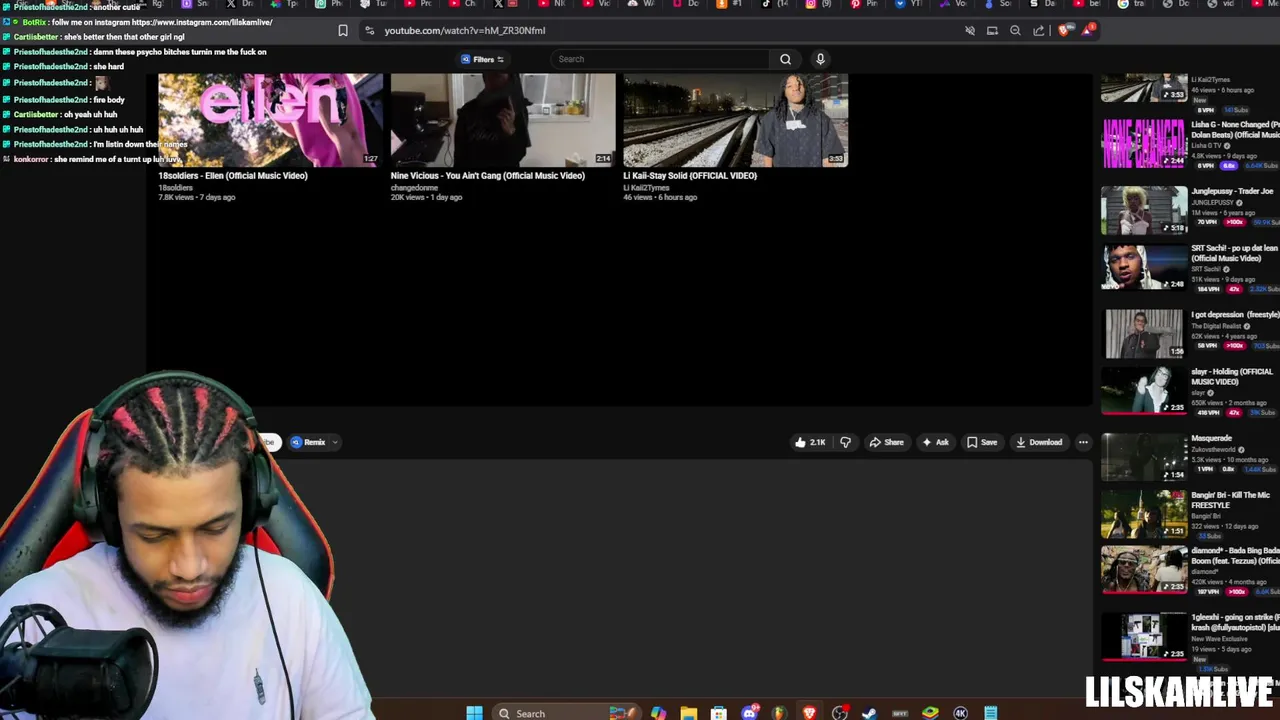This screenshot has height=720, width=1280.
Task: Save the video to a playlist
Action: pyautogui.click(x=981, y=442)
